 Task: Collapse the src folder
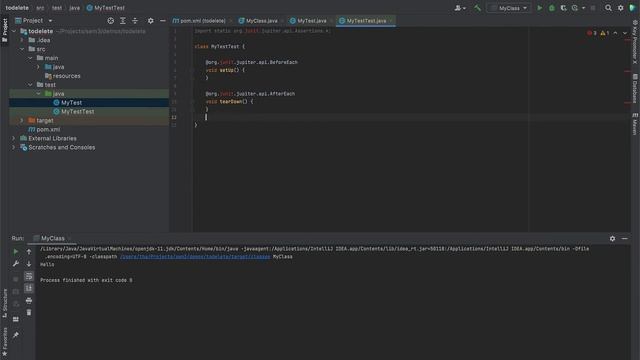coord(22,49)
